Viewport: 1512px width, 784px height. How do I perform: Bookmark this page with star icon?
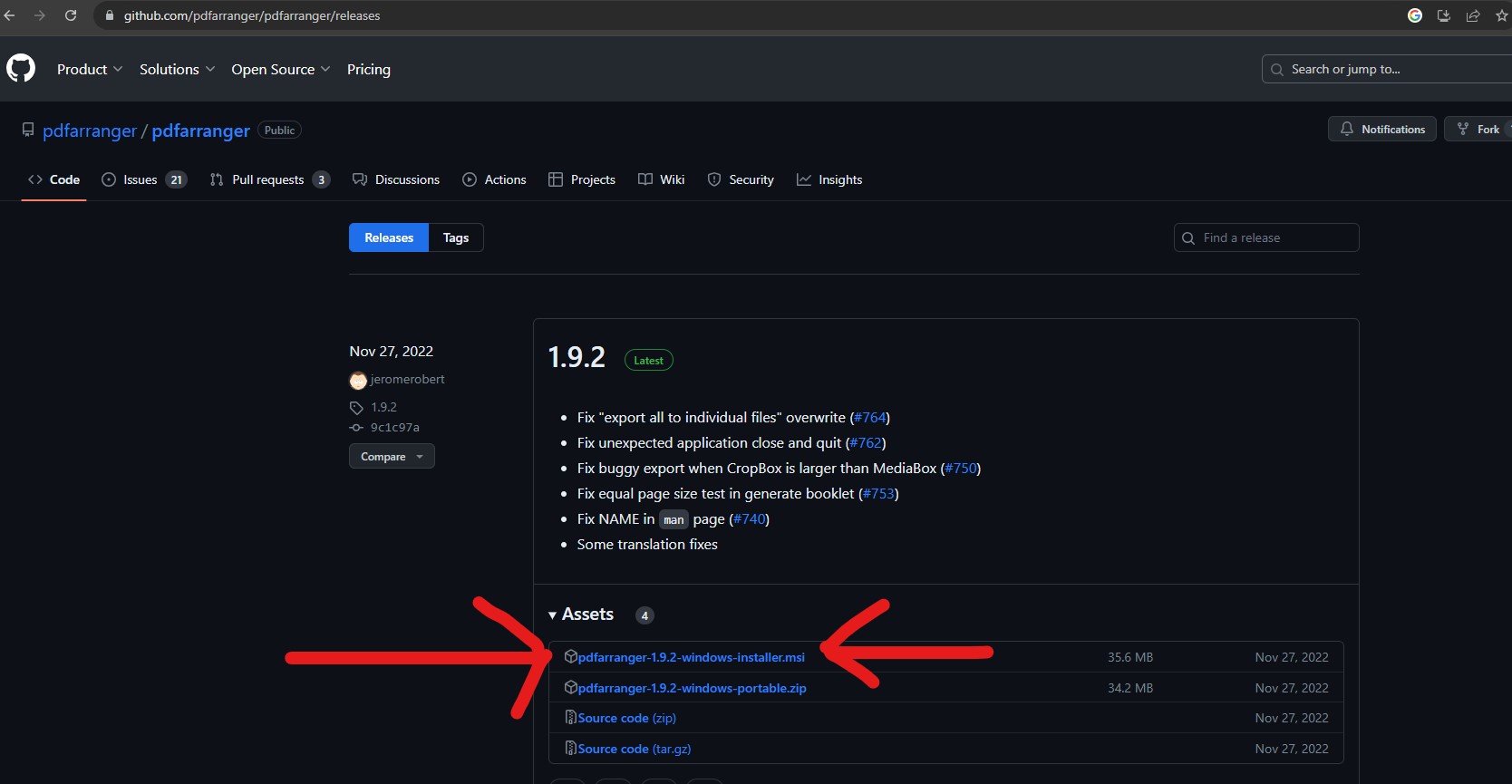[x=1502, y=15]
